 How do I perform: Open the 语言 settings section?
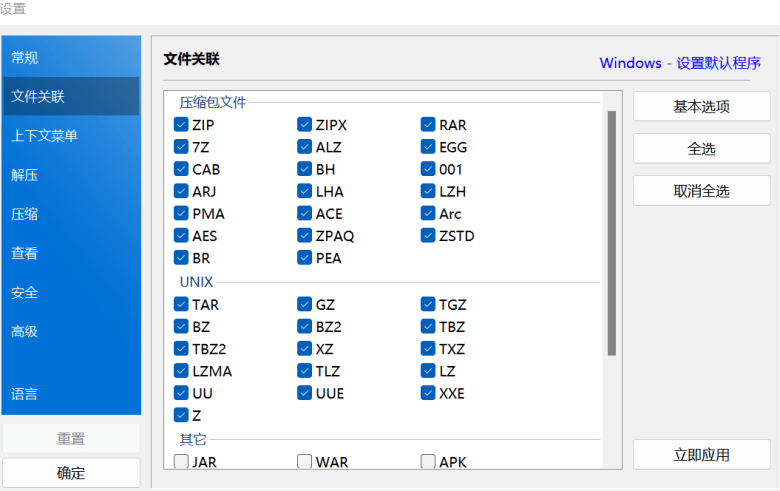tap(71, 394)
